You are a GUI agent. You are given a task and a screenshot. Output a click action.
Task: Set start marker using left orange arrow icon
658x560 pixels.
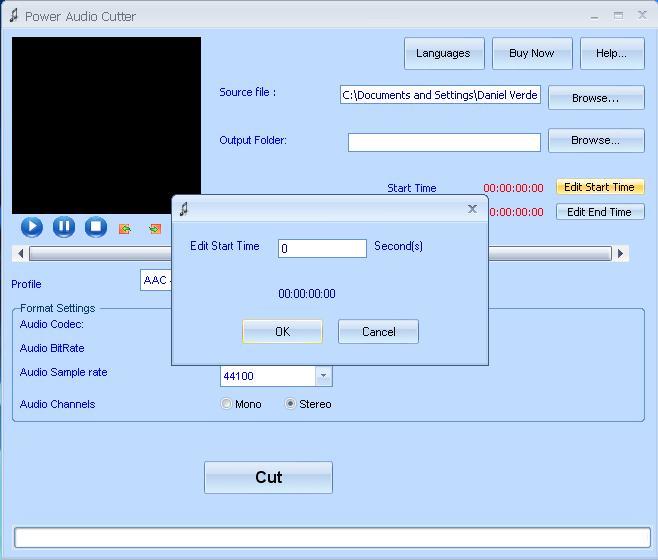(x=125, y=229)
